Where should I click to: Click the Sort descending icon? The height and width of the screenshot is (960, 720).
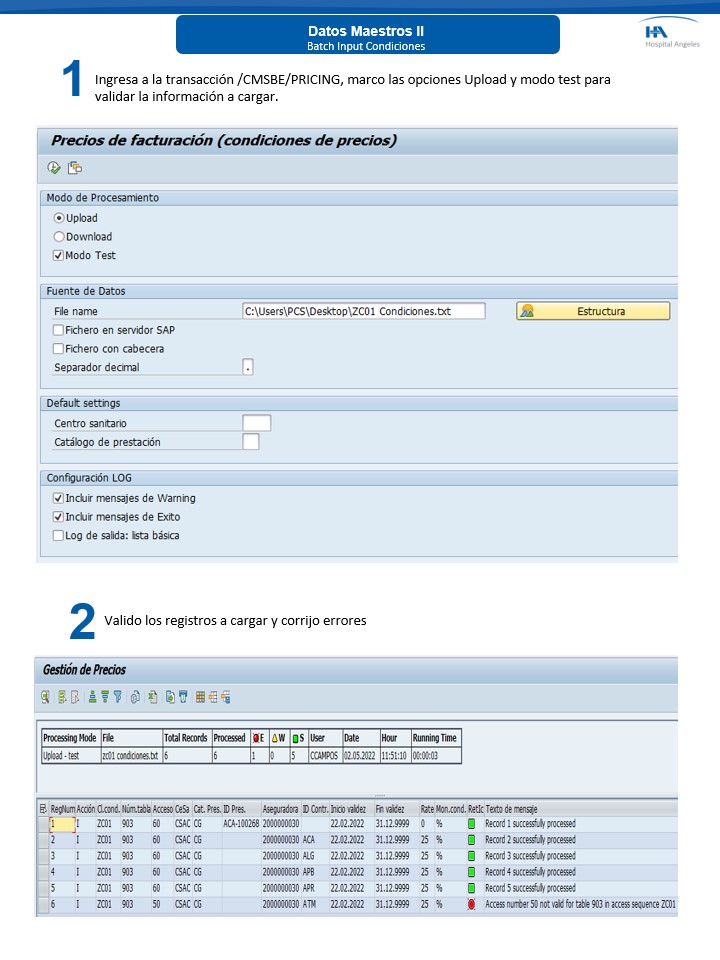point(104,697)
